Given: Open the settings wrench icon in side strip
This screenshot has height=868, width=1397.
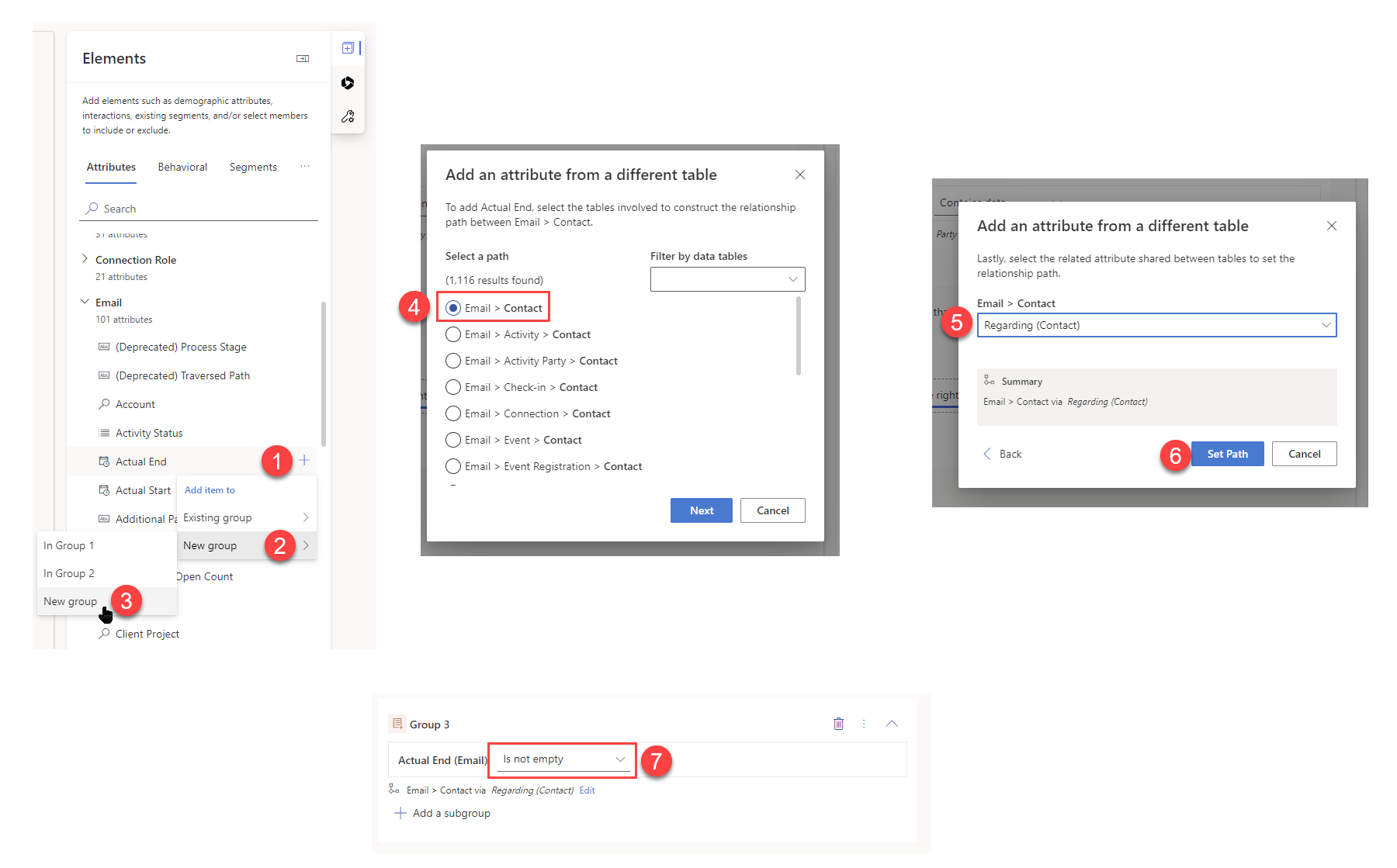Looking at the screenshot, I should (x=348, y=116).
